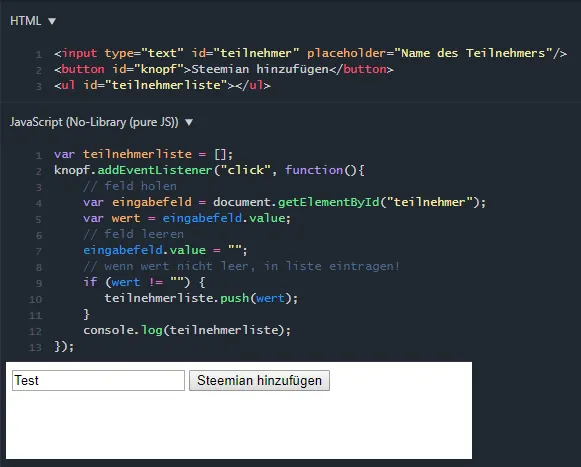This screenshot has height=467, width=581.
Task: Click the line 'eingabefeld.value = "";'
Action: tap(165, 250)
